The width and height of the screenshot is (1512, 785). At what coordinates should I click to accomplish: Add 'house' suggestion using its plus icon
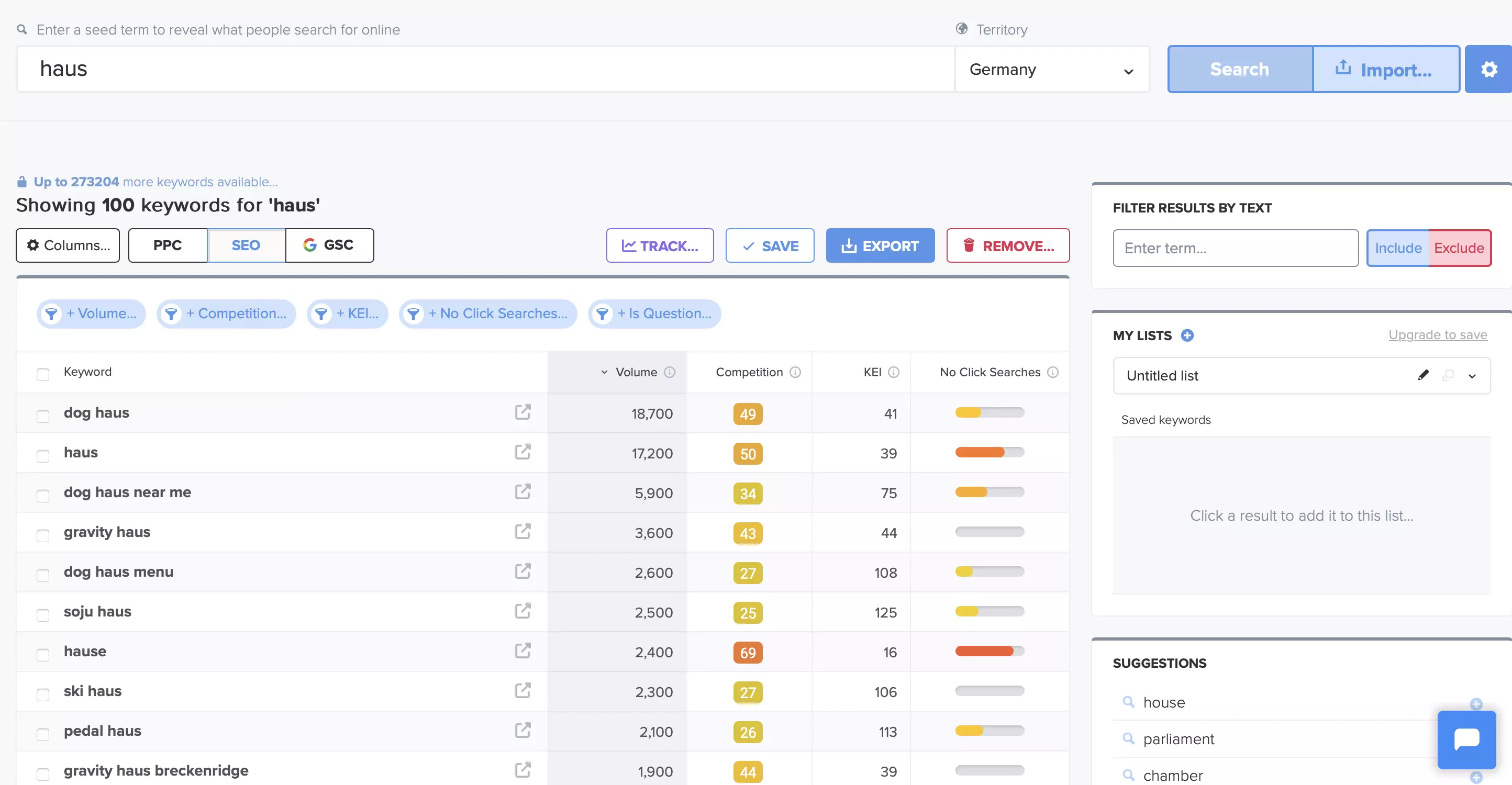[x=1477, y=704]
